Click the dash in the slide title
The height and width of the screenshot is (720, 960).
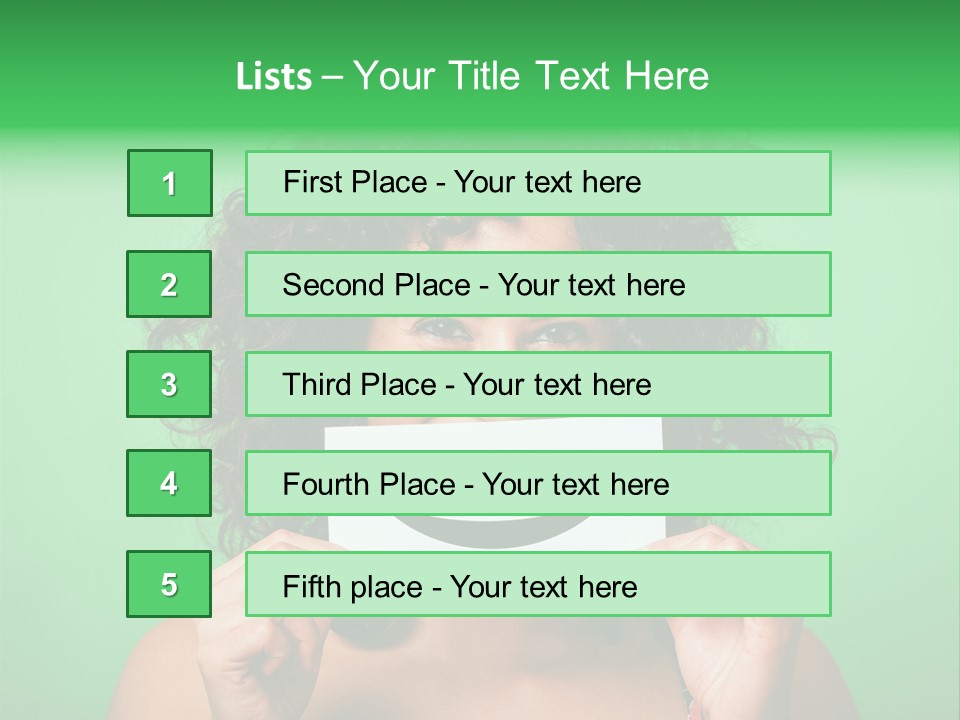click(x=332, y=77)
